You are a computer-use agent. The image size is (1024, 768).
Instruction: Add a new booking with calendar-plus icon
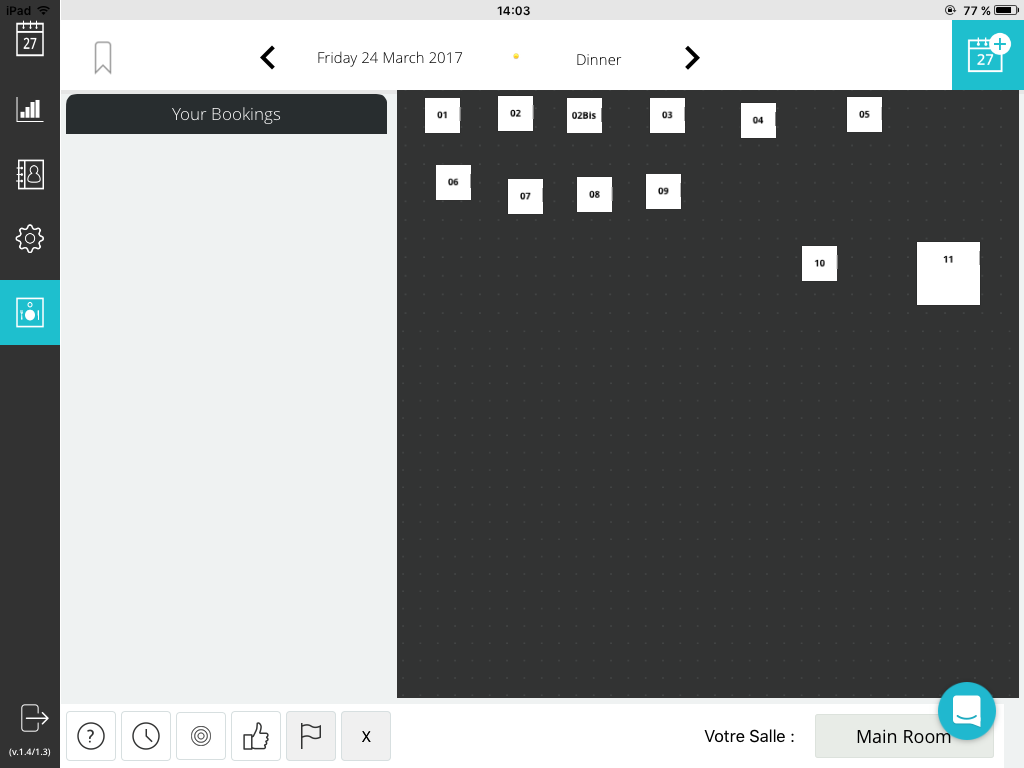click(x=987, y=55)
